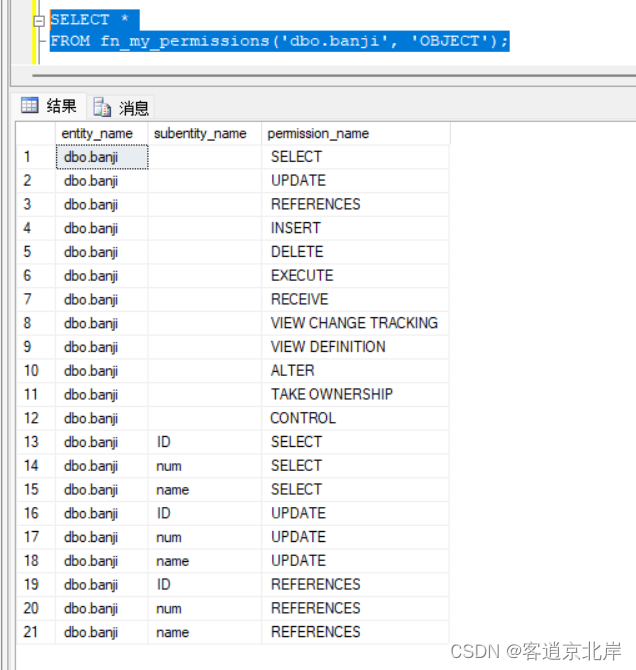This screenshot has width=636, height=670.
Task: Collapse the SELECT query code block
Action: coord(39,21)
